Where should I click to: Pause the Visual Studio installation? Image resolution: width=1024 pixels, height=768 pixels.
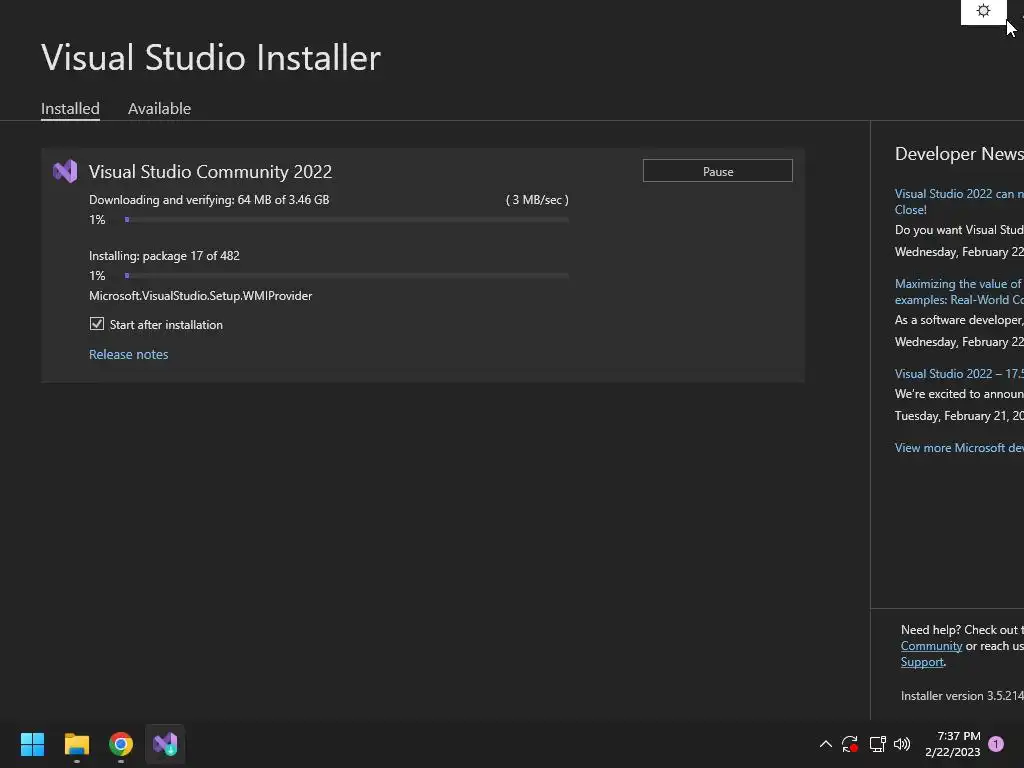[718, 171]
